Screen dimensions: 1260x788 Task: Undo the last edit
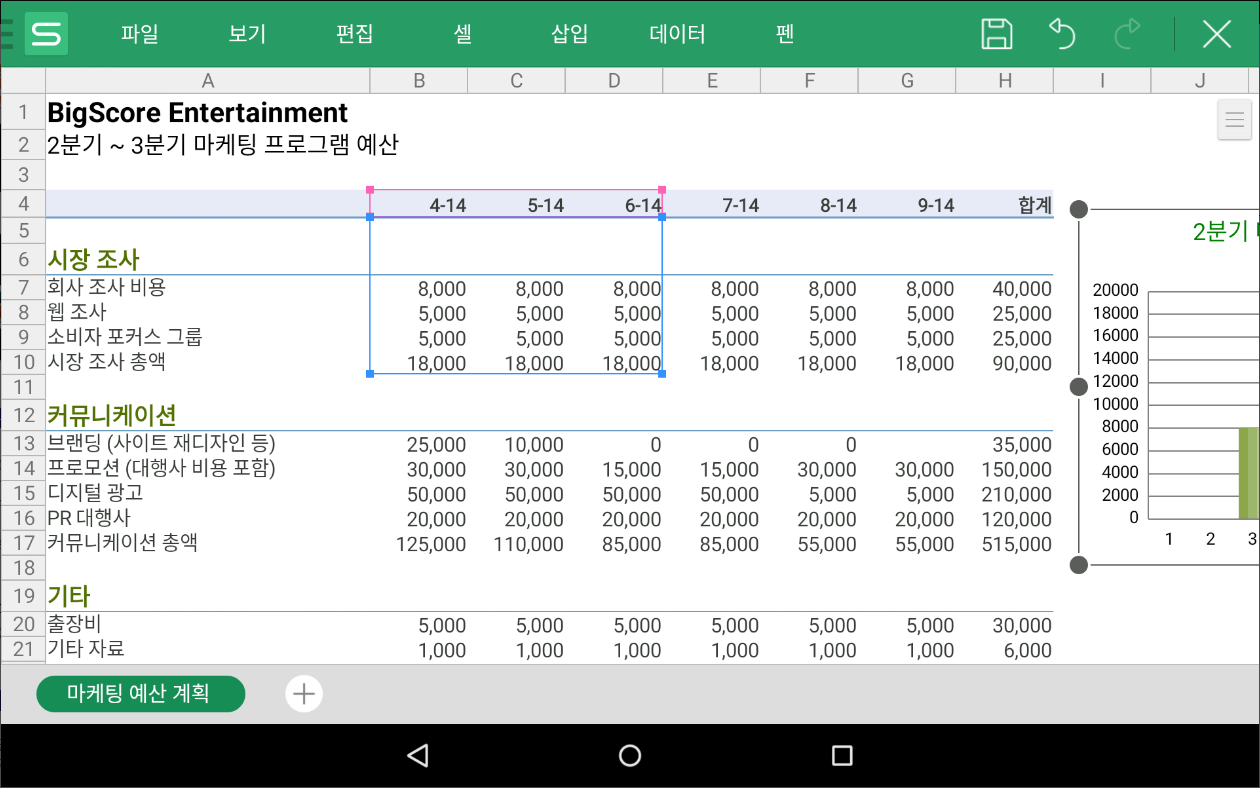(x=1061, y=33)
